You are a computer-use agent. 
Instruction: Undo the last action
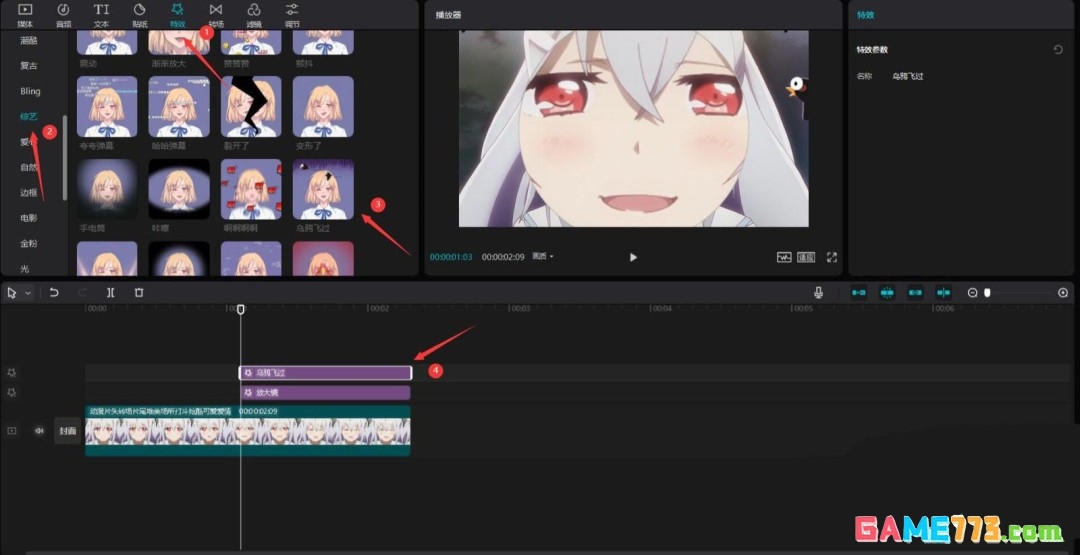54,293
